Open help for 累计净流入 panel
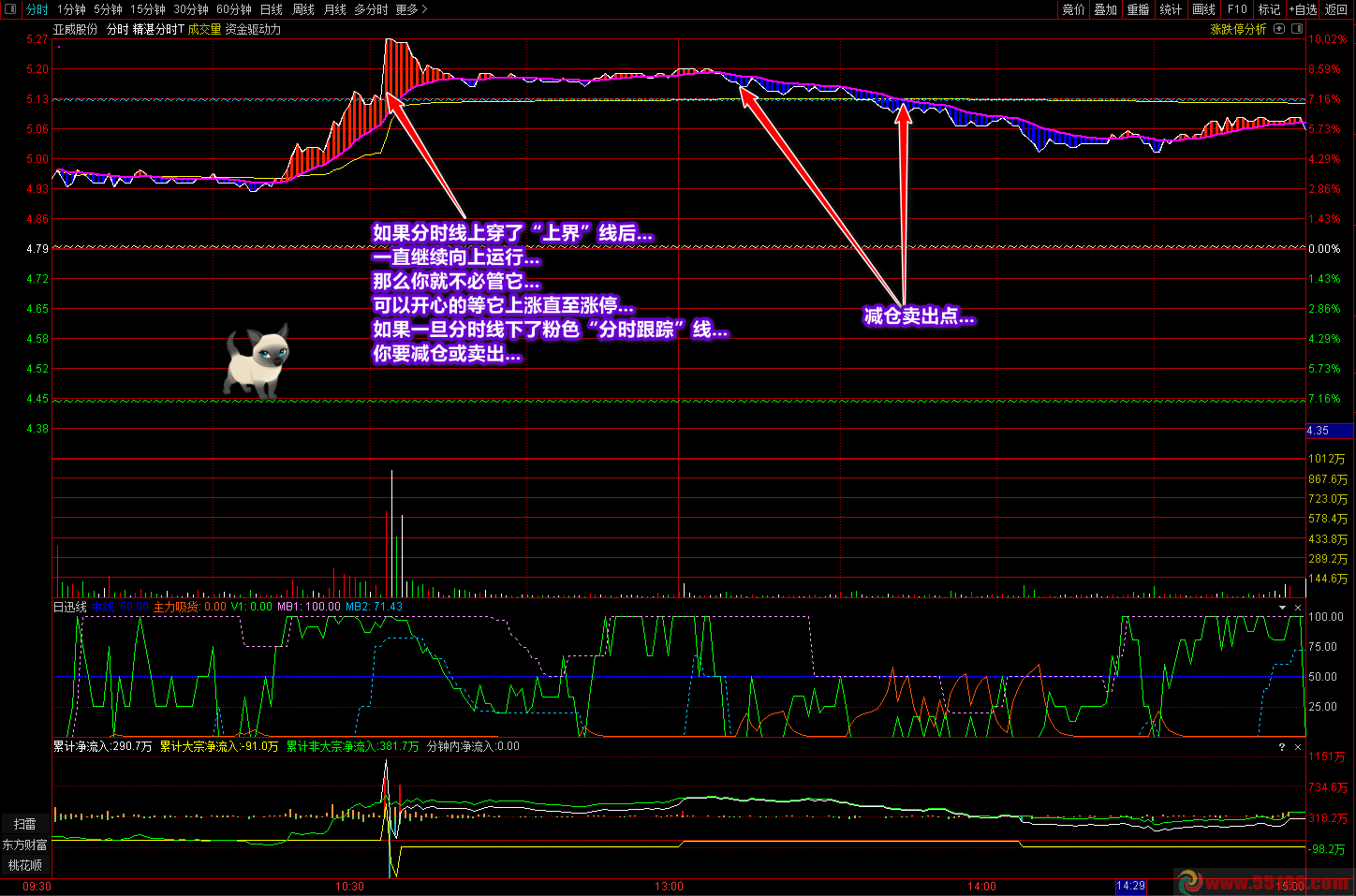 point(1282,747)
